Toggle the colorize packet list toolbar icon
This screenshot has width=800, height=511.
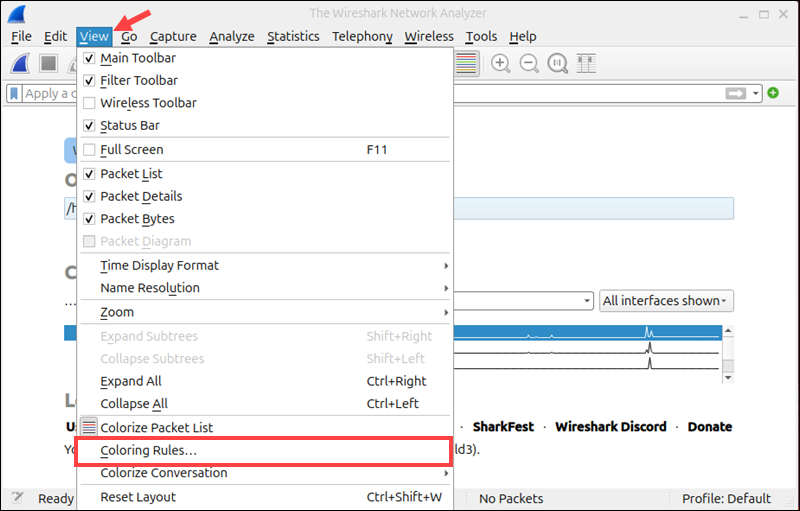pos(466,64)
